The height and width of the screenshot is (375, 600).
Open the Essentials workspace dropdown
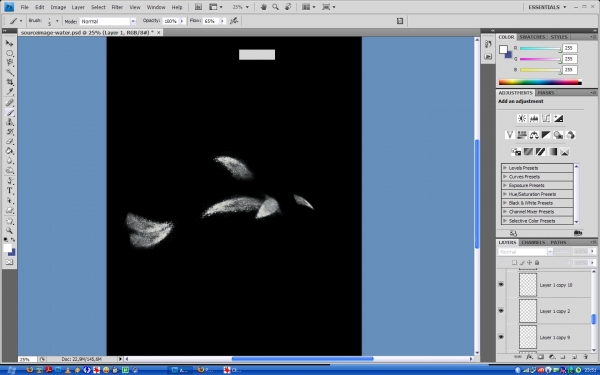pos(547,7)
